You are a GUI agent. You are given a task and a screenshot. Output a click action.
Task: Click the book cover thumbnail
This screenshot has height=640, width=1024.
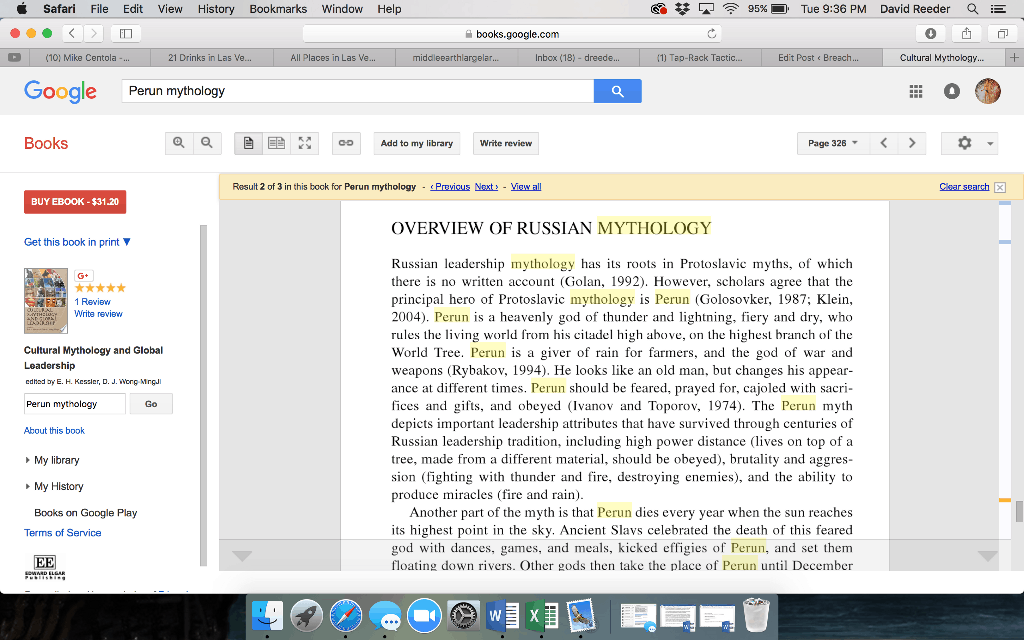[x=46, y=300]
